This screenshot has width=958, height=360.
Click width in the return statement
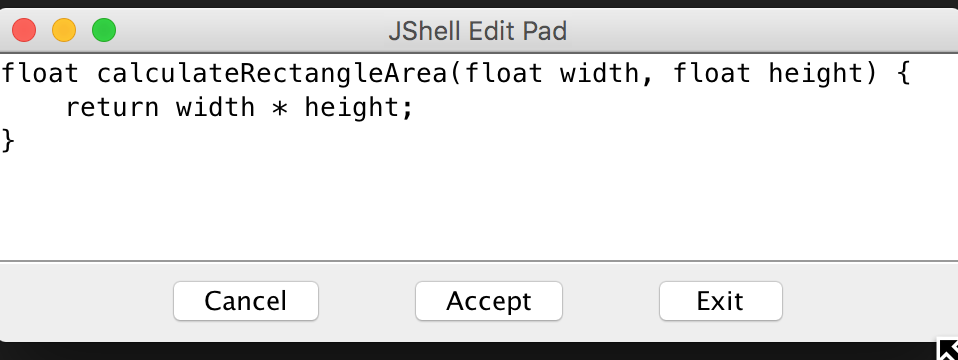[x=215, y=108]
